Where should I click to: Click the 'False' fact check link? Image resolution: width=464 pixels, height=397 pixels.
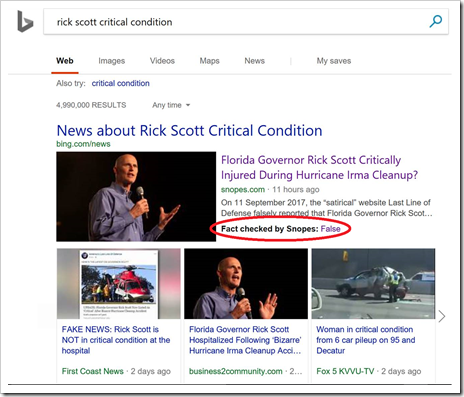coord(330,229)
